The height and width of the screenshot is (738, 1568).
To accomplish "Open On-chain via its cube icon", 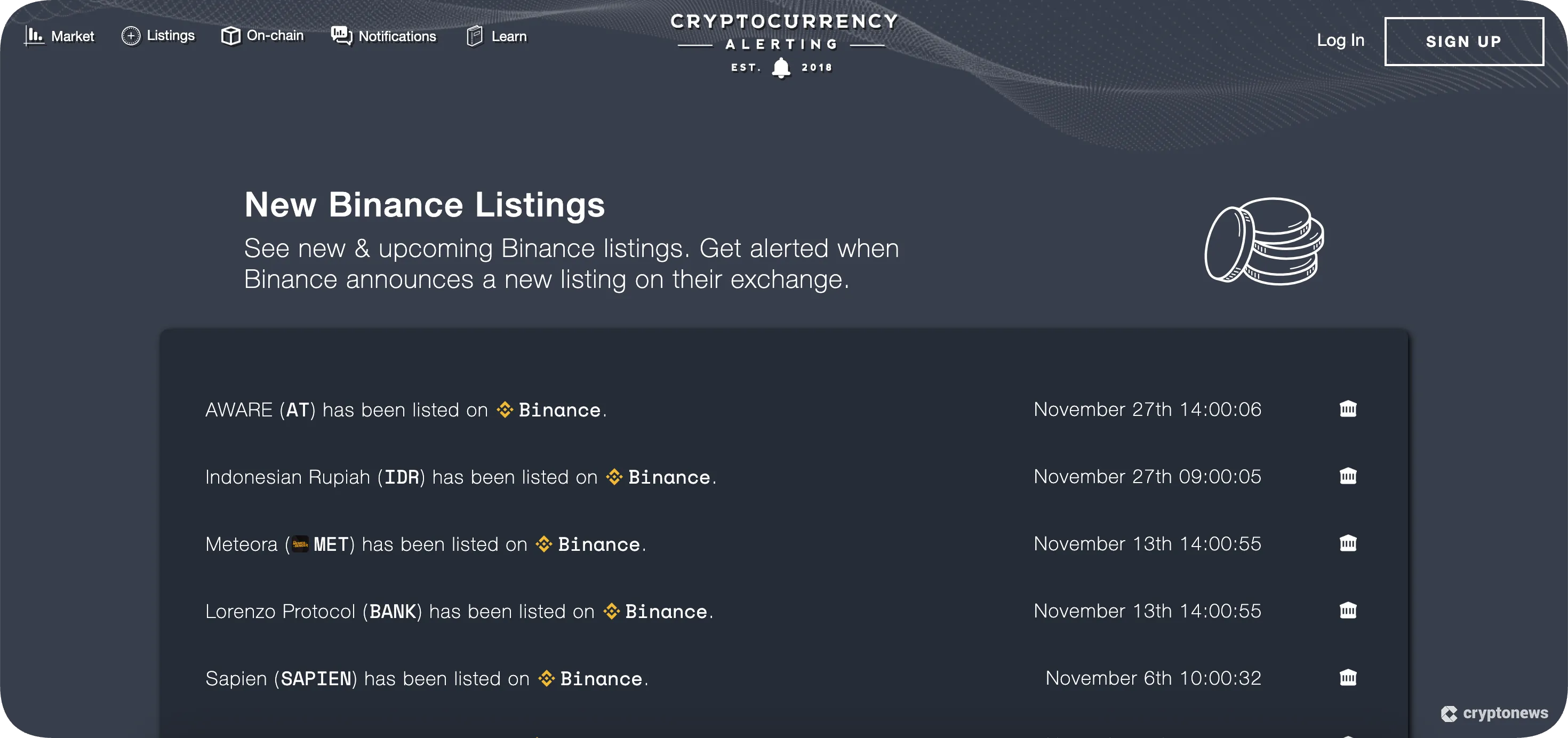I will (x=230, y=36).
